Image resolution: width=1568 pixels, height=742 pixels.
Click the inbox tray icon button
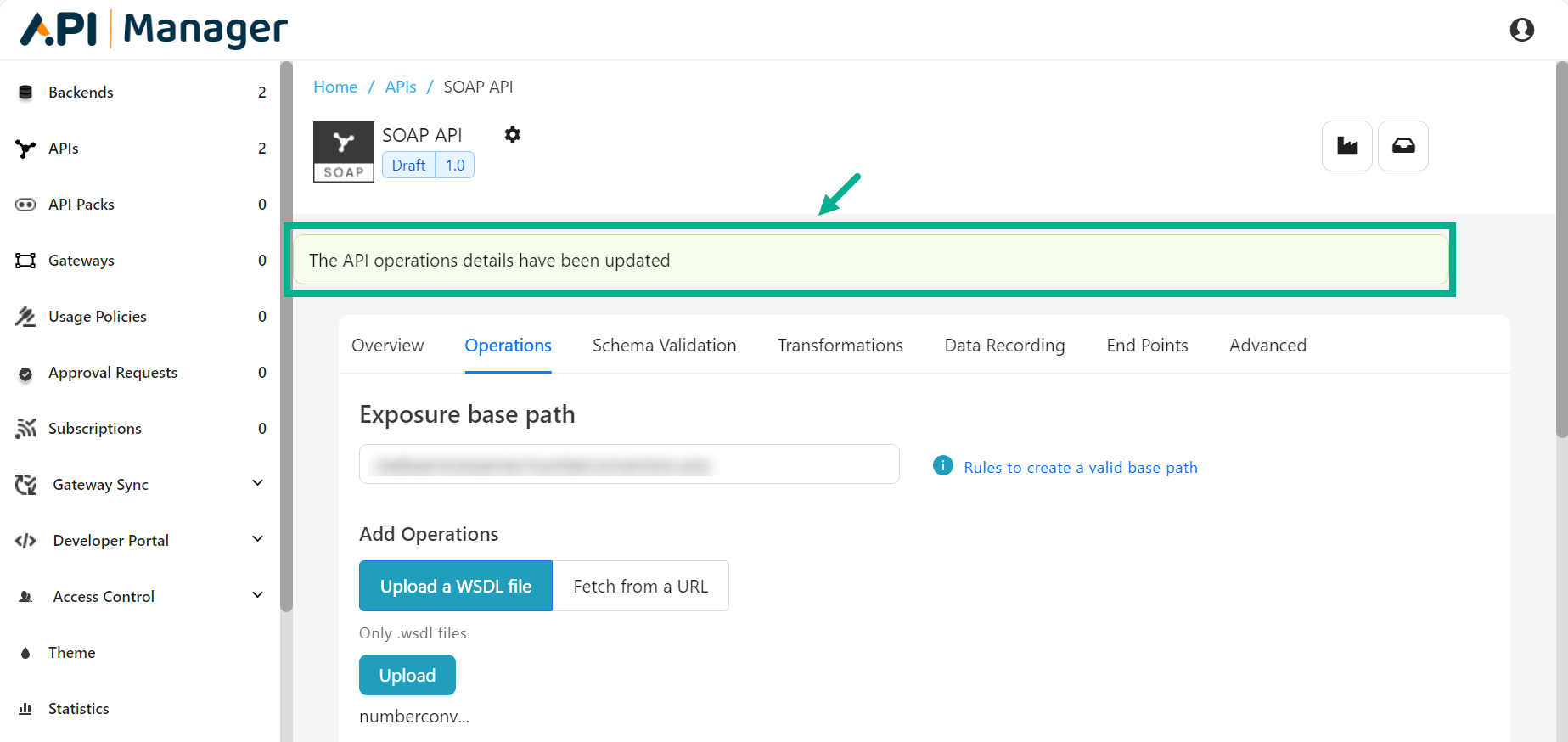(1402, 146)
